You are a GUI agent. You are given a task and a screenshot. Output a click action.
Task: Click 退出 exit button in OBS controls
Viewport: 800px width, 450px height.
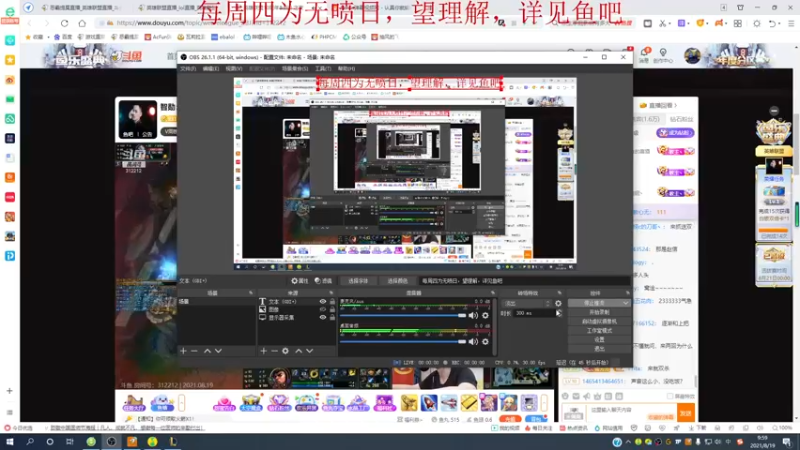(x=599, y=349)
